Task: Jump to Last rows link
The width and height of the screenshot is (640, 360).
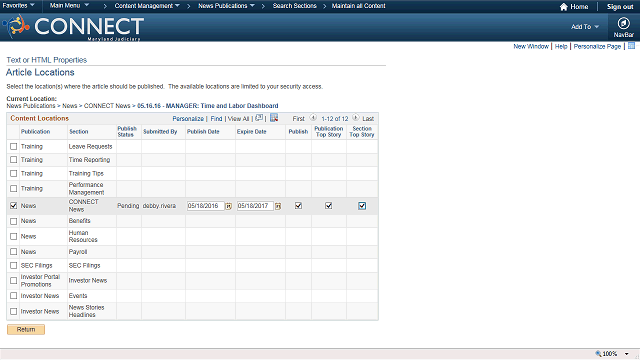Action: click(x=368, y=118)
